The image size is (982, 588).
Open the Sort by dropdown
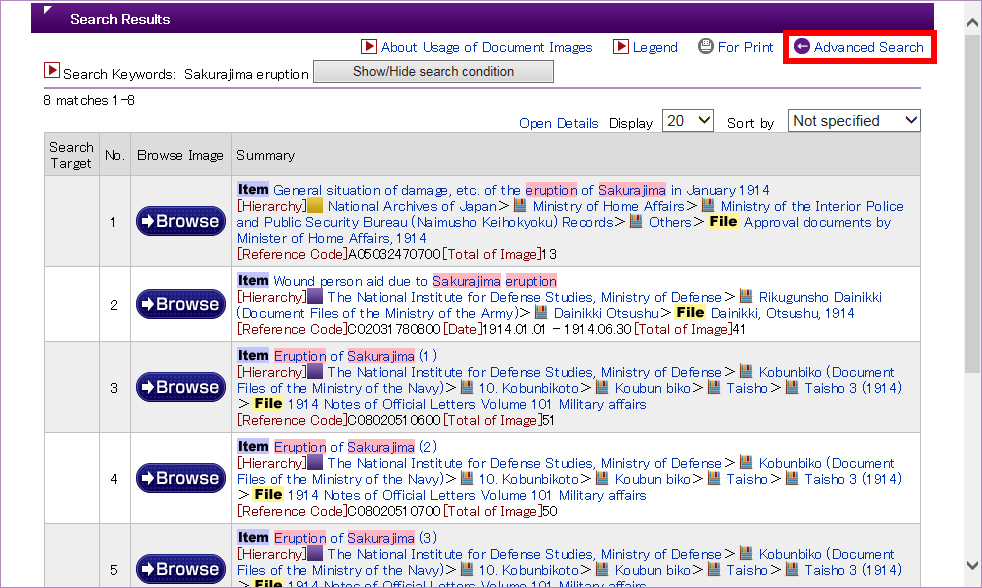click(x=854, y=120)
